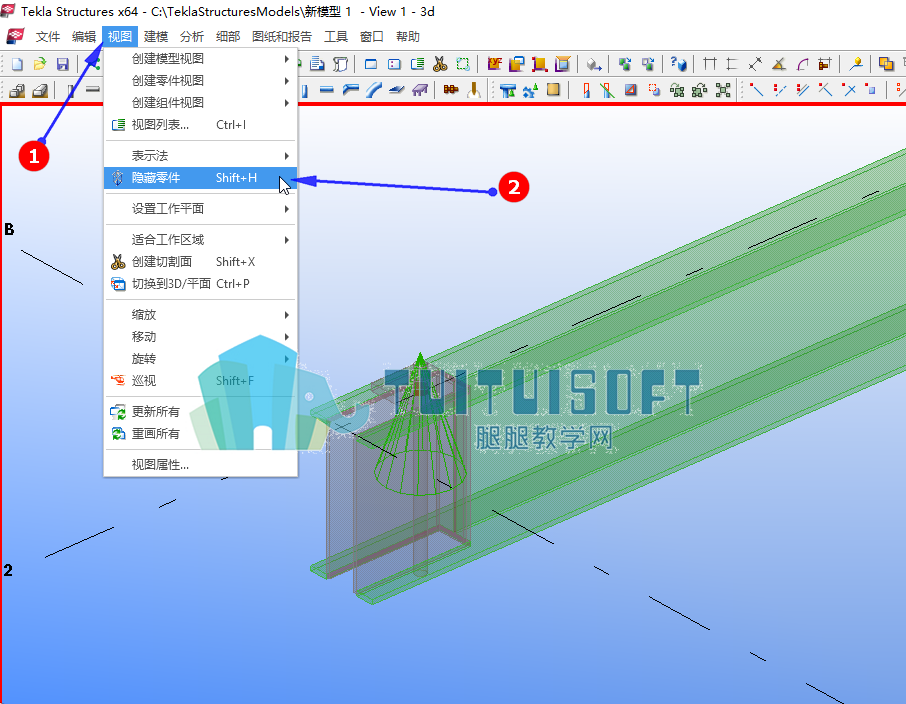This screenshot has width=906, height=704.
Task: Open the 编辑 menu
Action: click(84, 36)
